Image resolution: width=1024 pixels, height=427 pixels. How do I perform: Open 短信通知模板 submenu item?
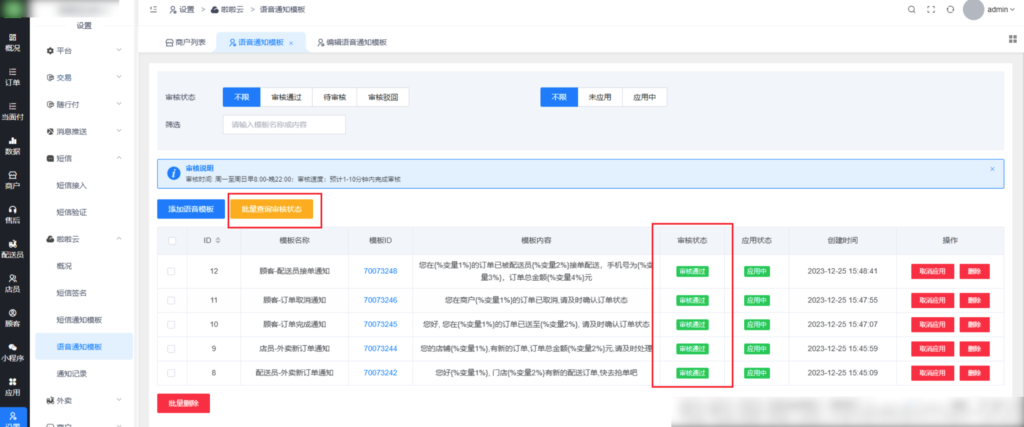pyautogui.click(x=79, y=320)
